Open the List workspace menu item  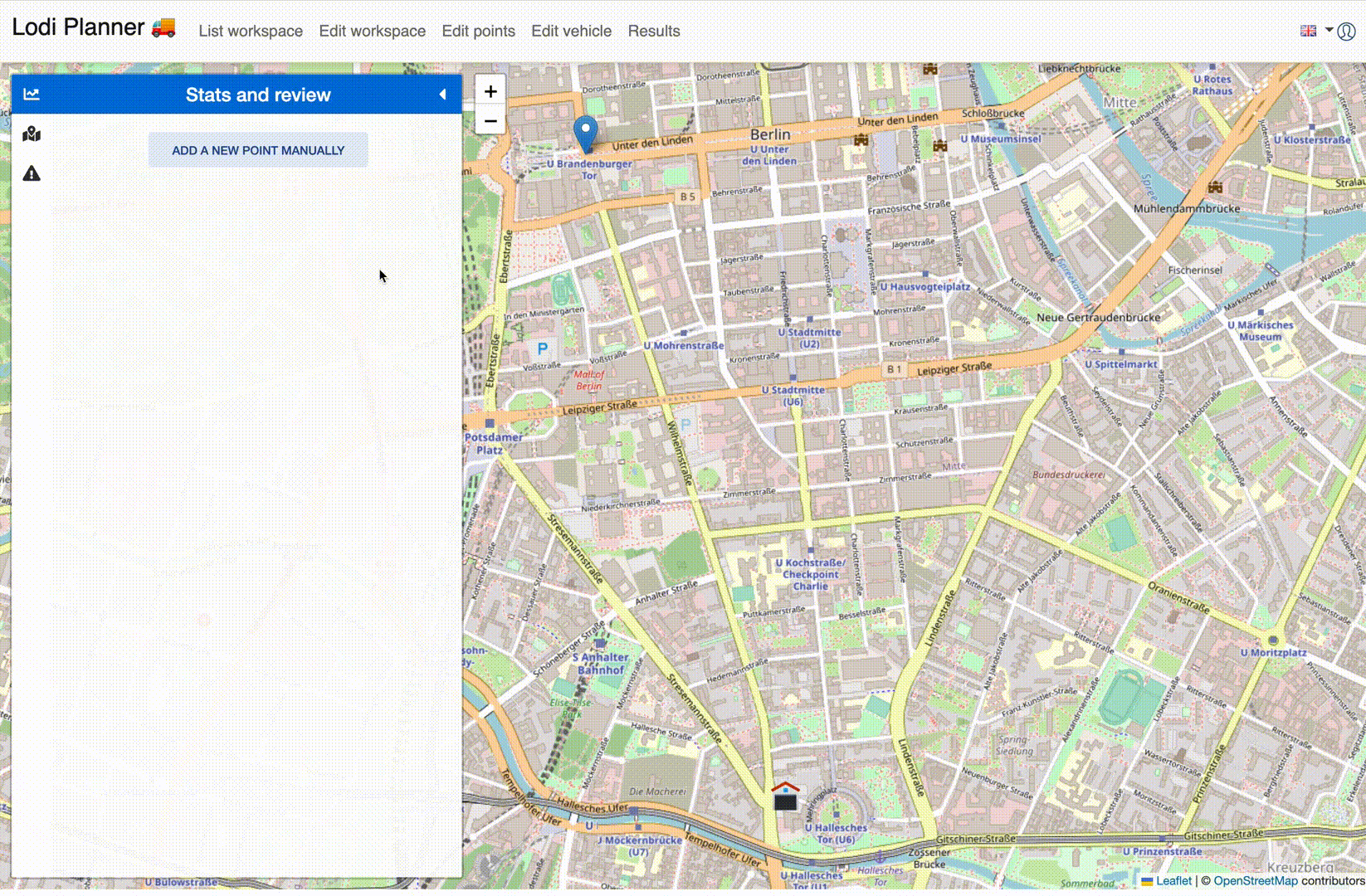point(251,31)
